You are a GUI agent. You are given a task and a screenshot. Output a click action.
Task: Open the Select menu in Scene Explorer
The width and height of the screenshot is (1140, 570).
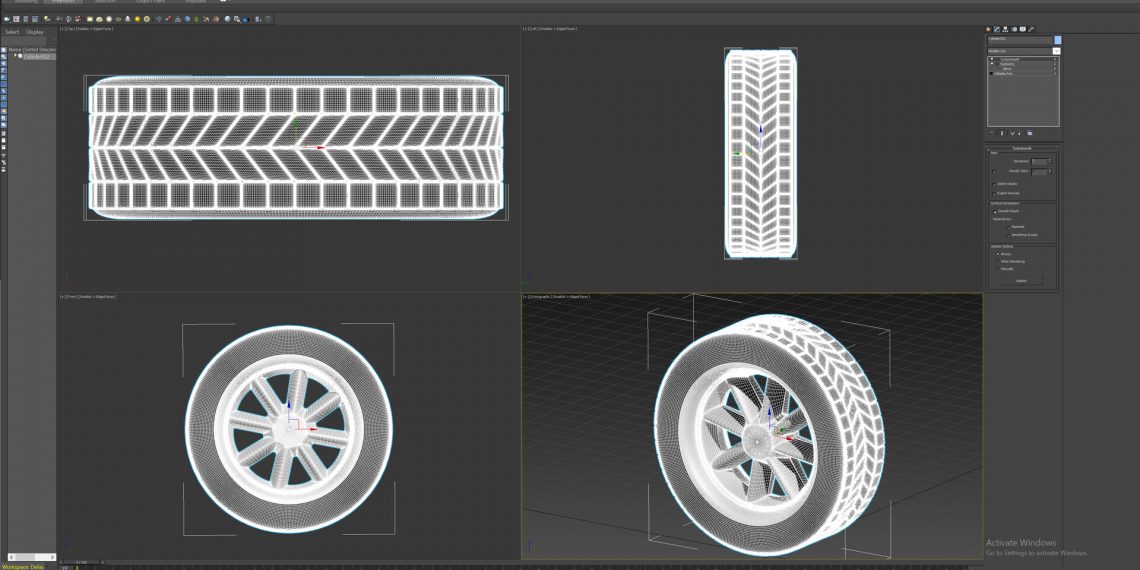[x=12, y=32]
